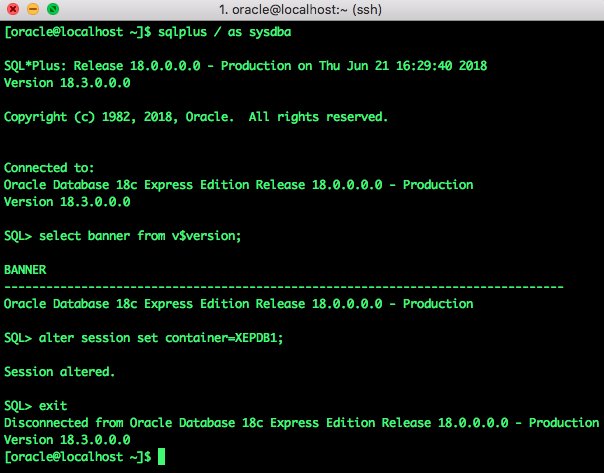Click the banner result row under dashes
The height and width of the screenshot is (473, 604).
(238, 304)
